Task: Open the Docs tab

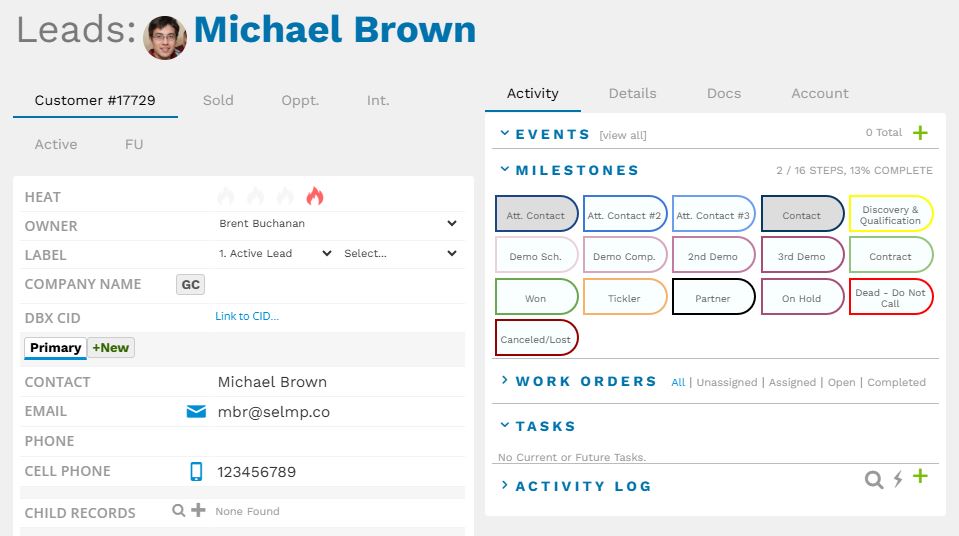Action: tap(724, 93)
